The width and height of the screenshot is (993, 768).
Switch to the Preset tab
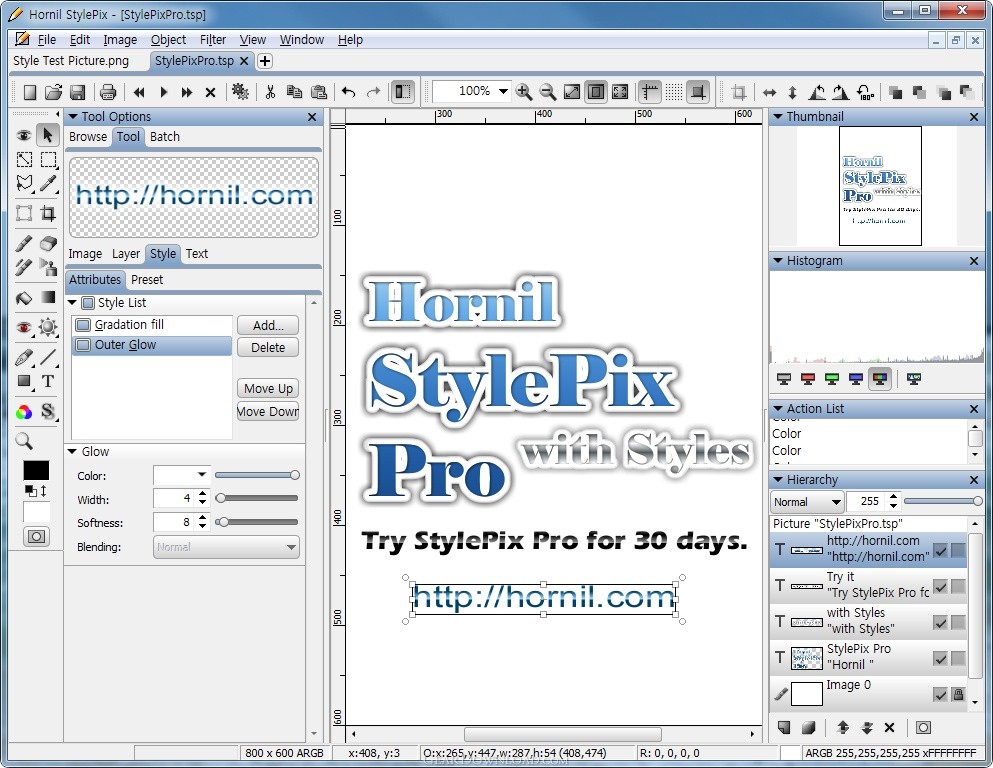point(147,280)
